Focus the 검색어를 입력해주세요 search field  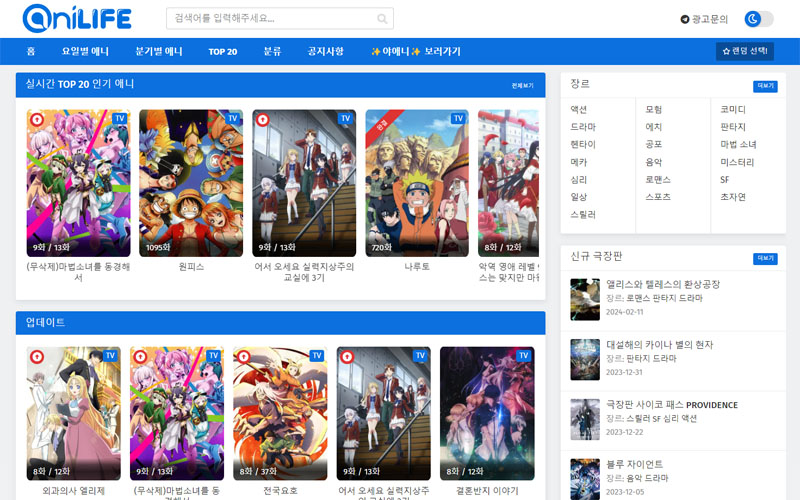point(280,18)
